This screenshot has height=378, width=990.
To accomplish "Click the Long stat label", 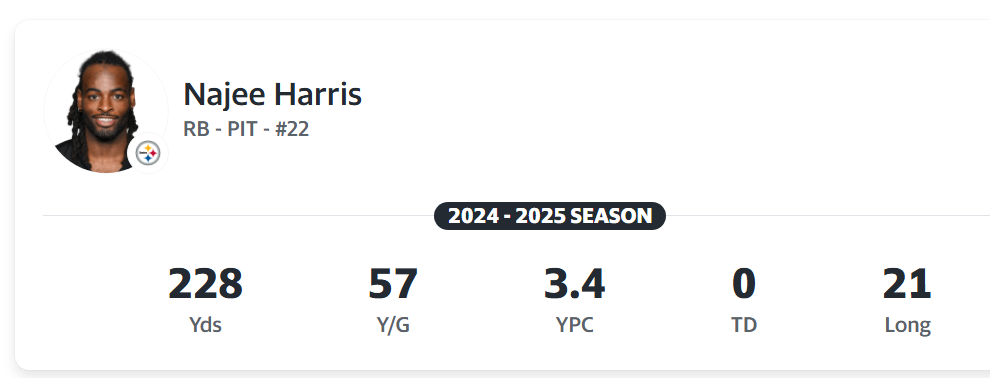I will click(x=907, y=325).
